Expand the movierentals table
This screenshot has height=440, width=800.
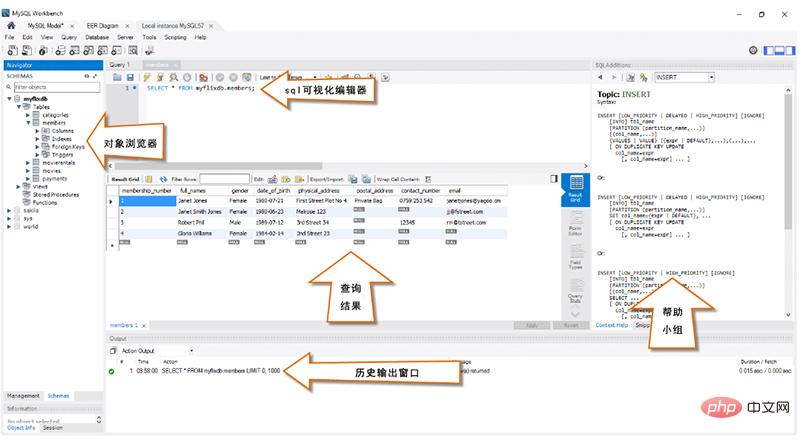(x=28, y=163)
